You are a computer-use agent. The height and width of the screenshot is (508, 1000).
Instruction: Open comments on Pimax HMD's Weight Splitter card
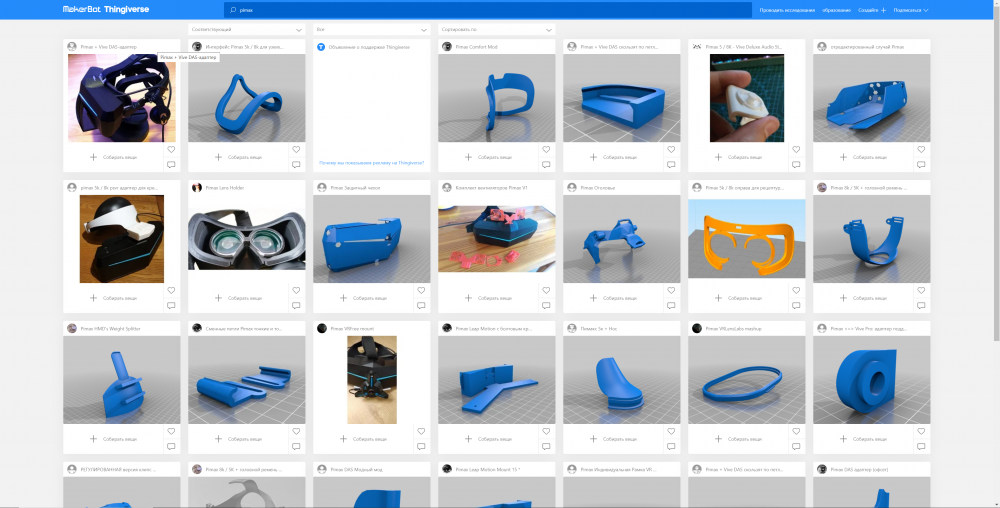pyautogui.click(x=171, y=446)
